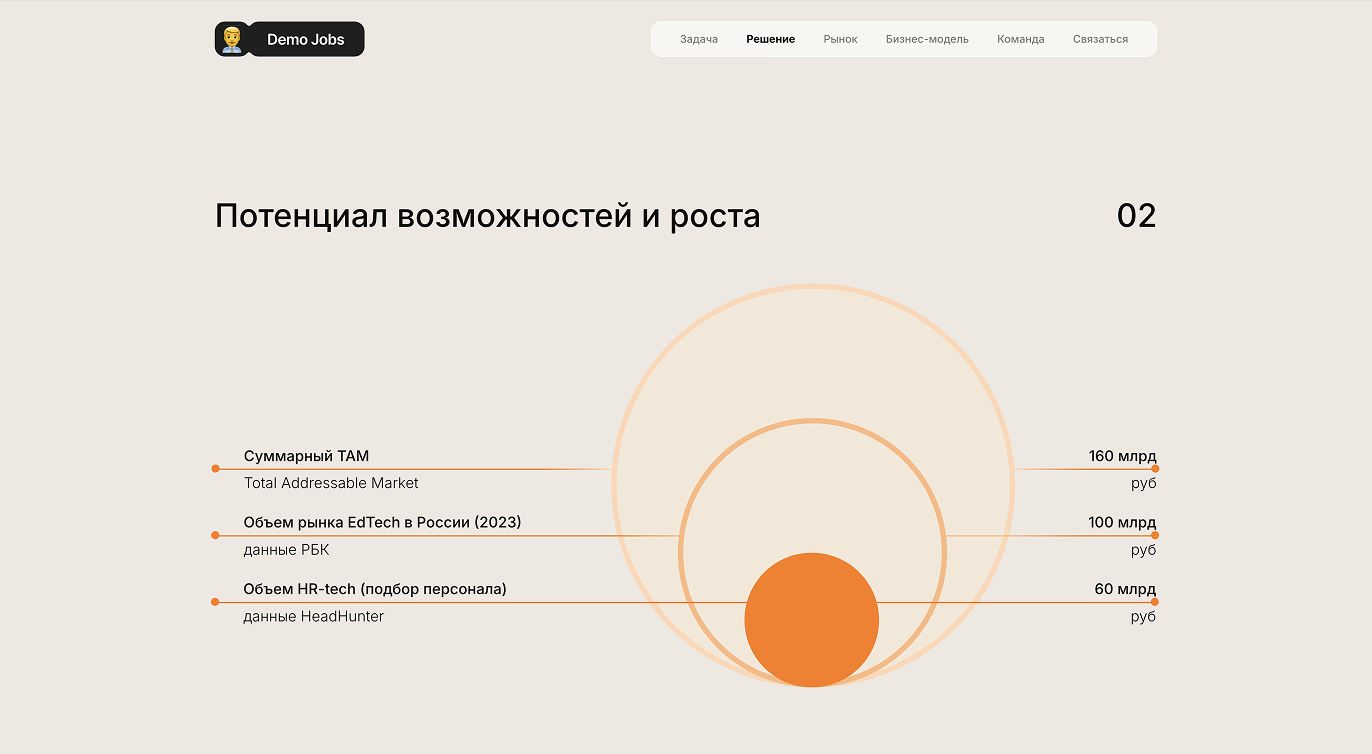
Task: Go to the Рынок section
Action: (841, 39)
